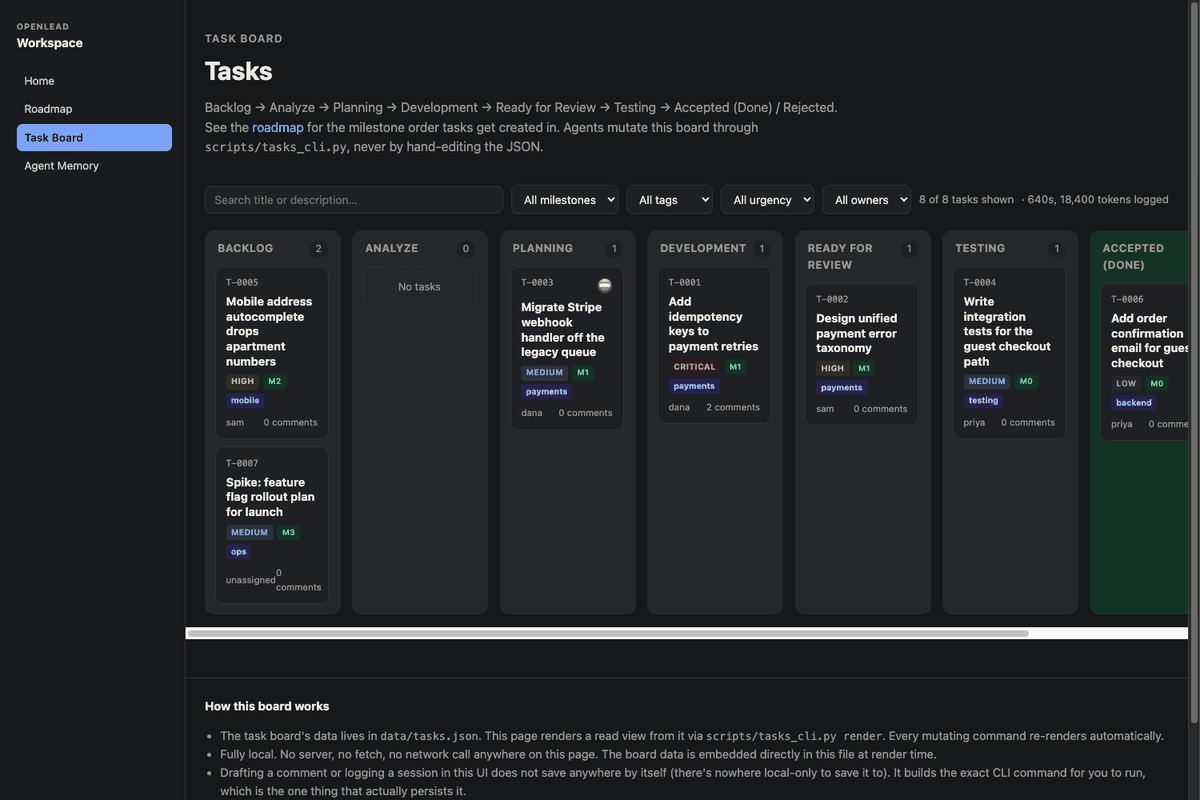Click the M2 milestone badge

point(274,381)
